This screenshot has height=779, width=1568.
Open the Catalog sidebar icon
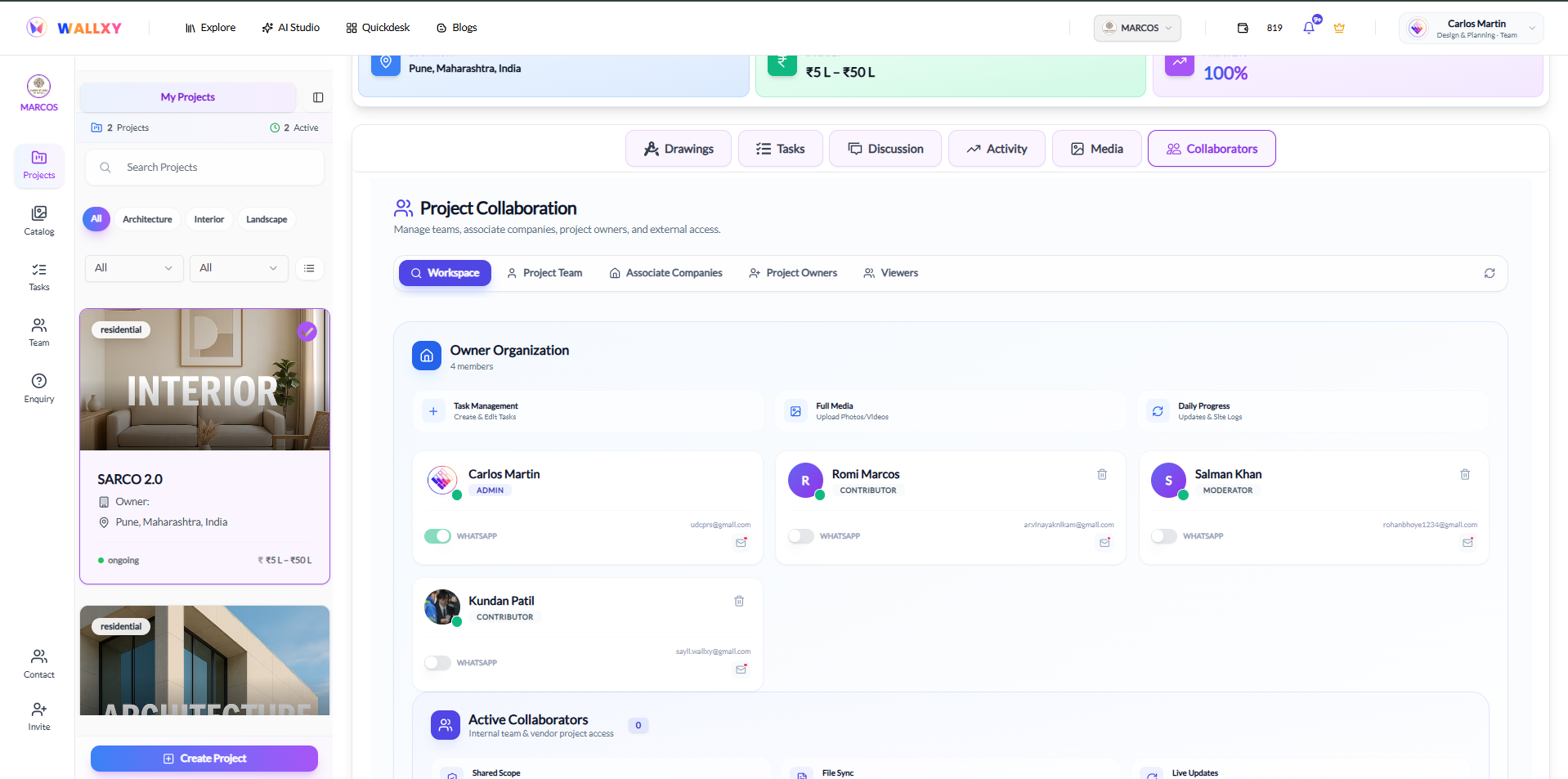pyautogui.click(x=39, y=221)
